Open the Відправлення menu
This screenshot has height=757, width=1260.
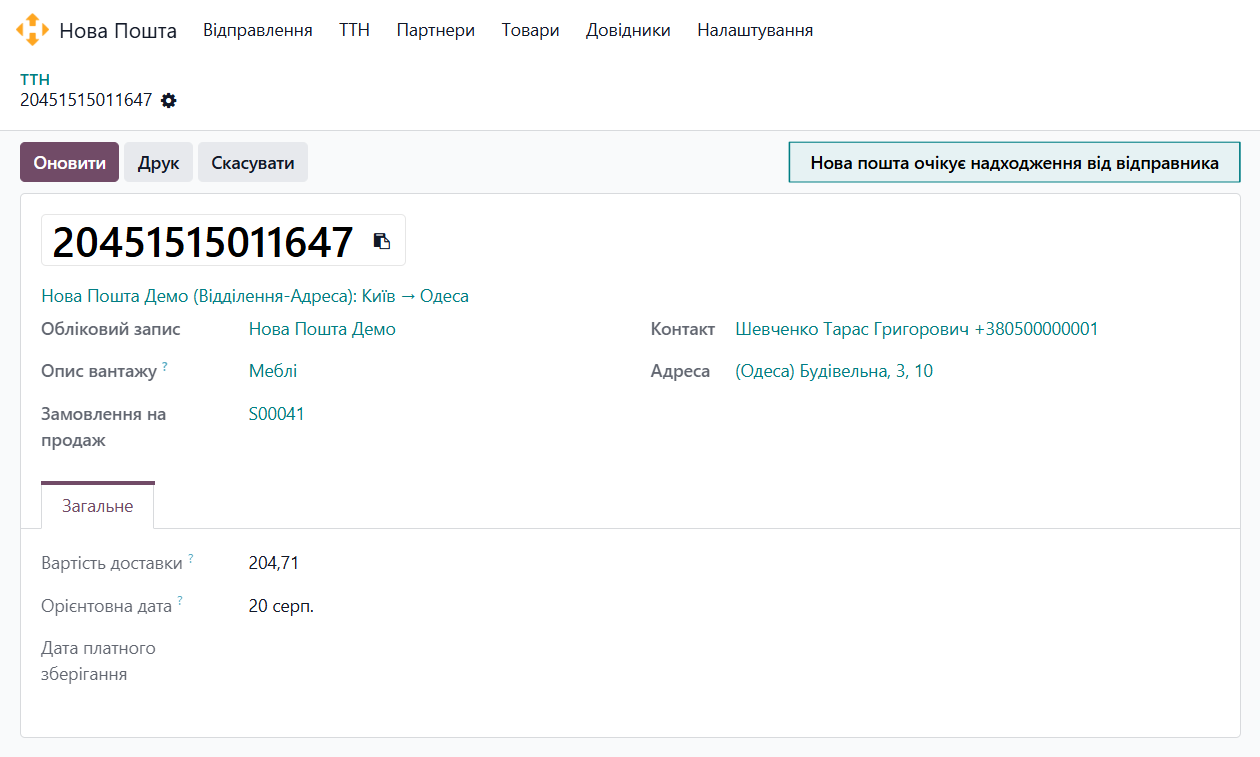[258, 30]
